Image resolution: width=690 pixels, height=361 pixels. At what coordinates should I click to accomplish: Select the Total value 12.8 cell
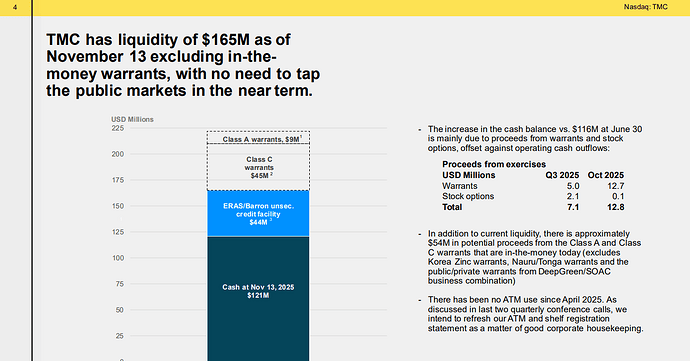tap(616, 207)
